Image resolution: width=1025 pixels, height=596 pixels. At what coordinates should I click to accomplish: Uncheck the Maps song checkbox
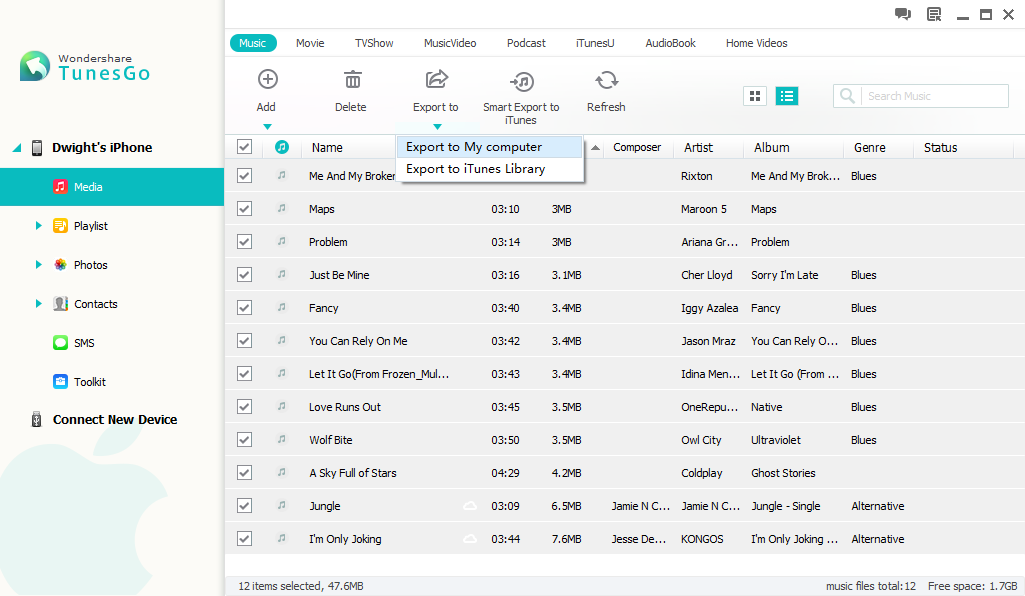click(x=244, y=209)
